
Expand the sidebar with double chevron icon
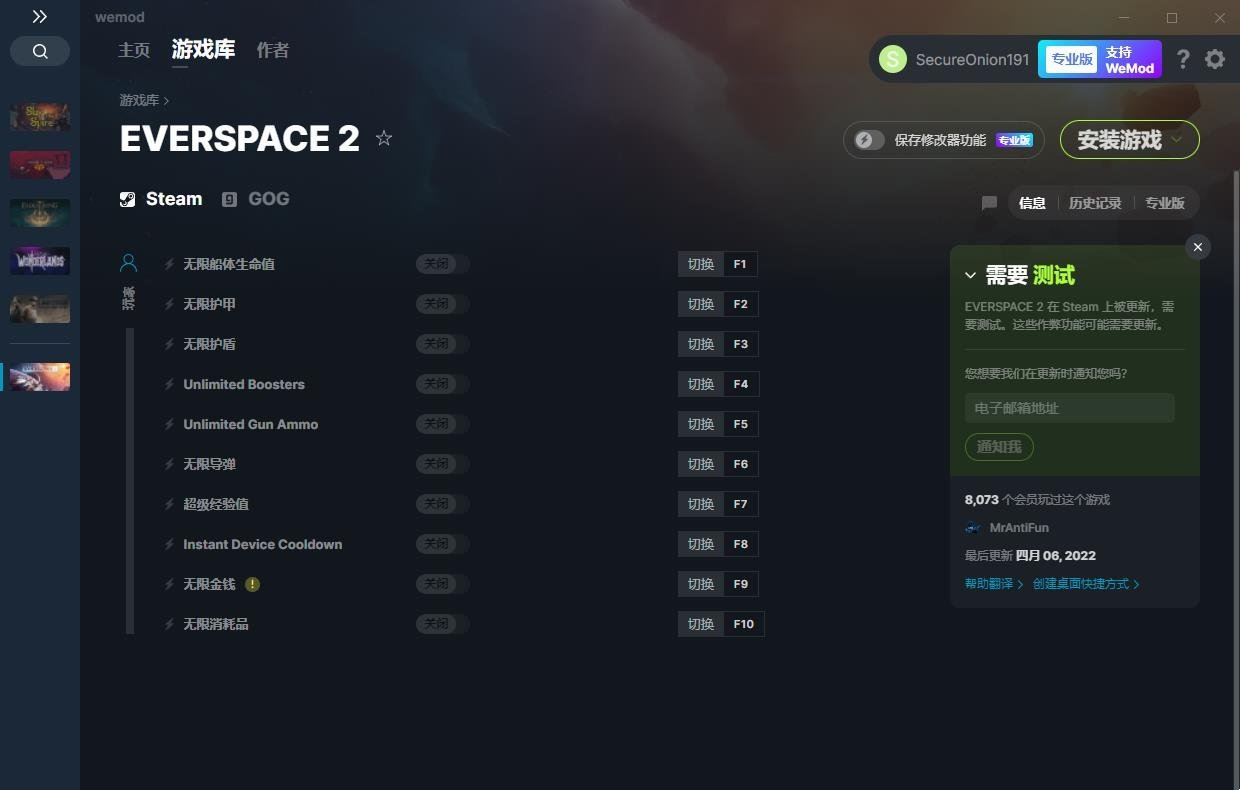point(39,17)
